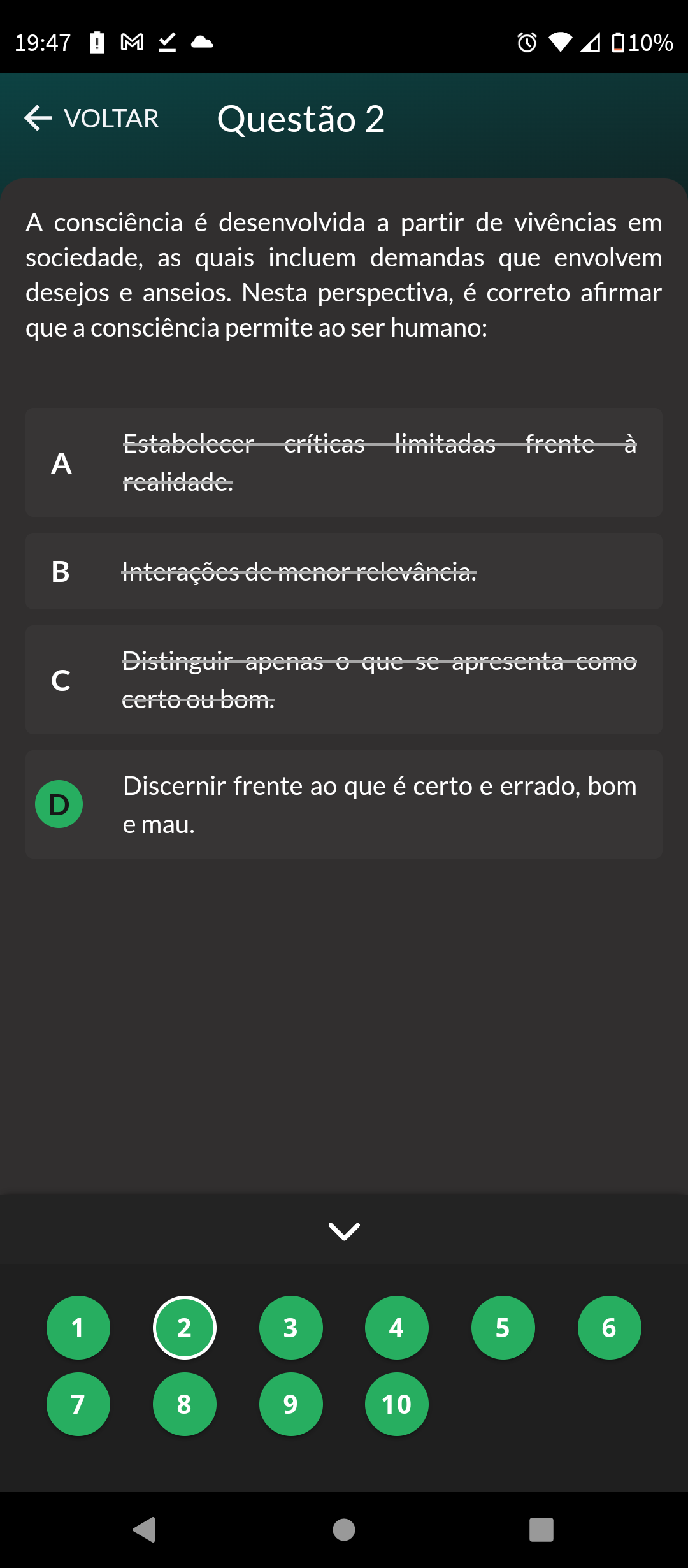
Task: Jump to question 10
Action: pyautogui.click(x=396, y=1404)
